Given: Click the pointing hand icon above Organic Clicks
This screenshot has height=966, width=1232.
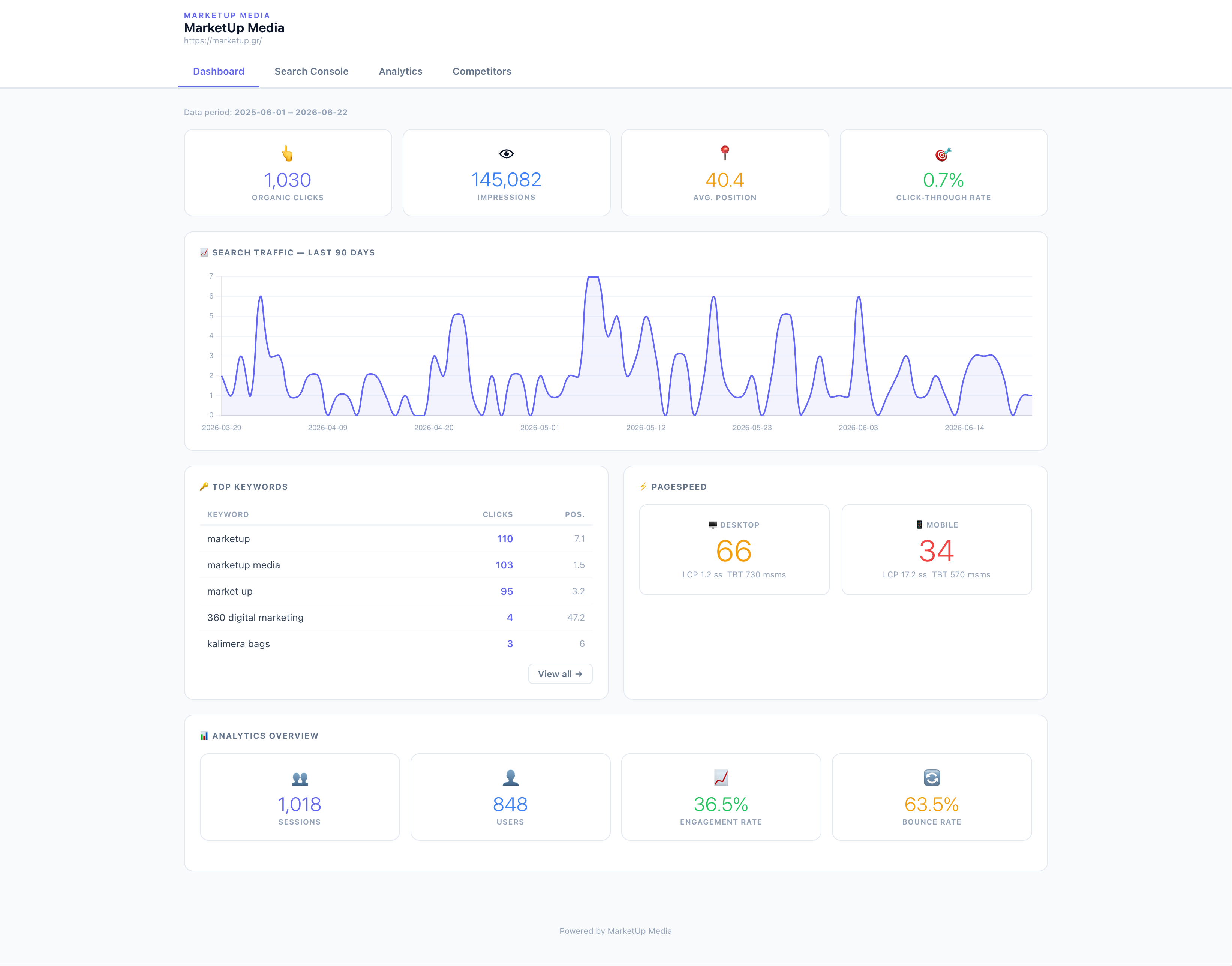Looking at the screenshot, I should click(x=288, y=154).
